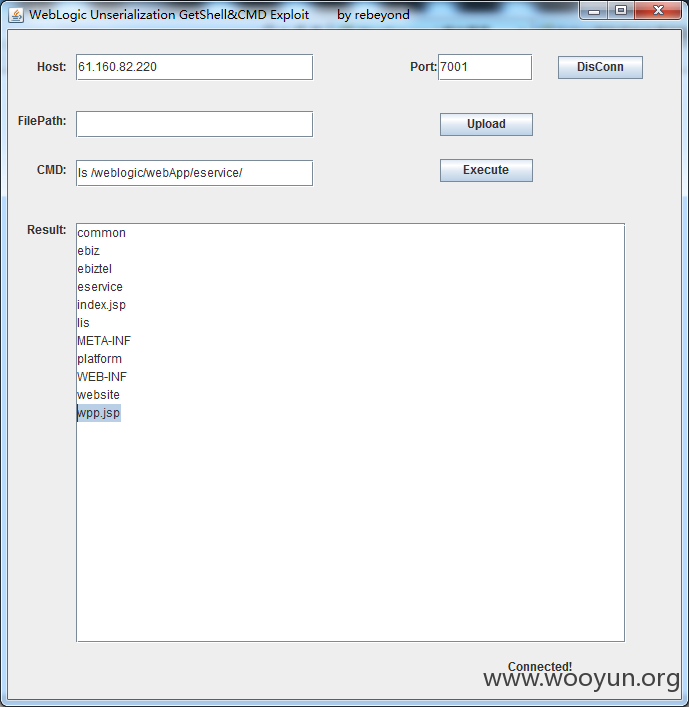Click the 'Result:' label

click(46, 230)
